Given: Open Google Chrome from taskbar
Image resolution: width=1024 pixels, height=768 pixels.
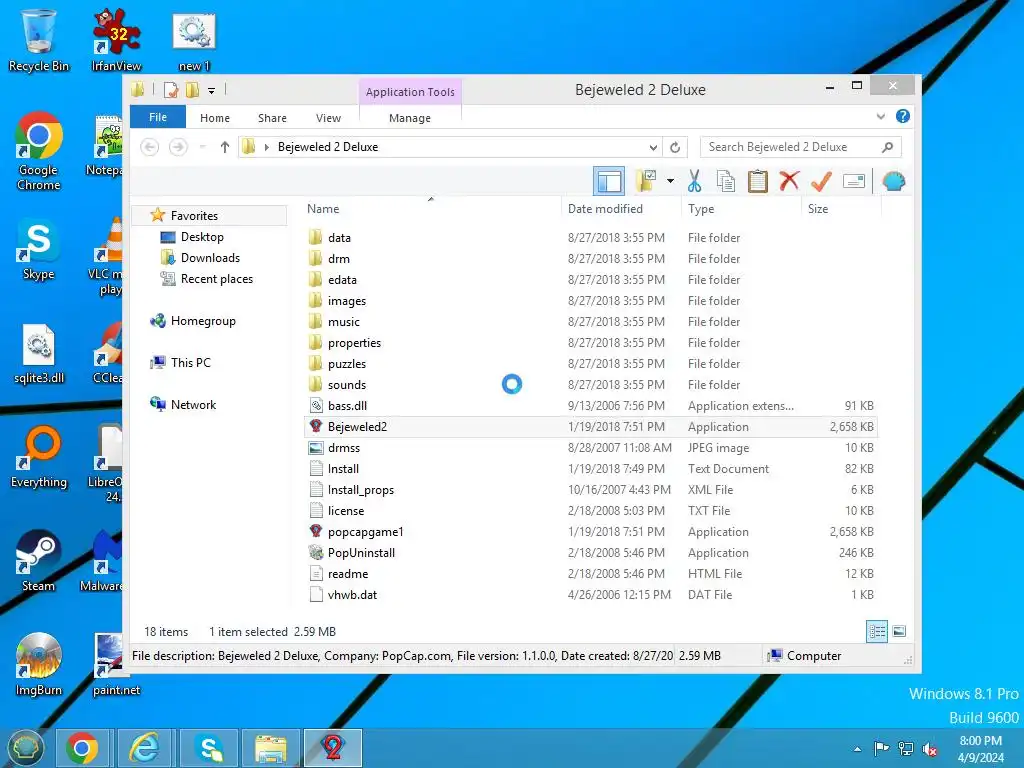Looking at the screenshot, I should 82,748.
